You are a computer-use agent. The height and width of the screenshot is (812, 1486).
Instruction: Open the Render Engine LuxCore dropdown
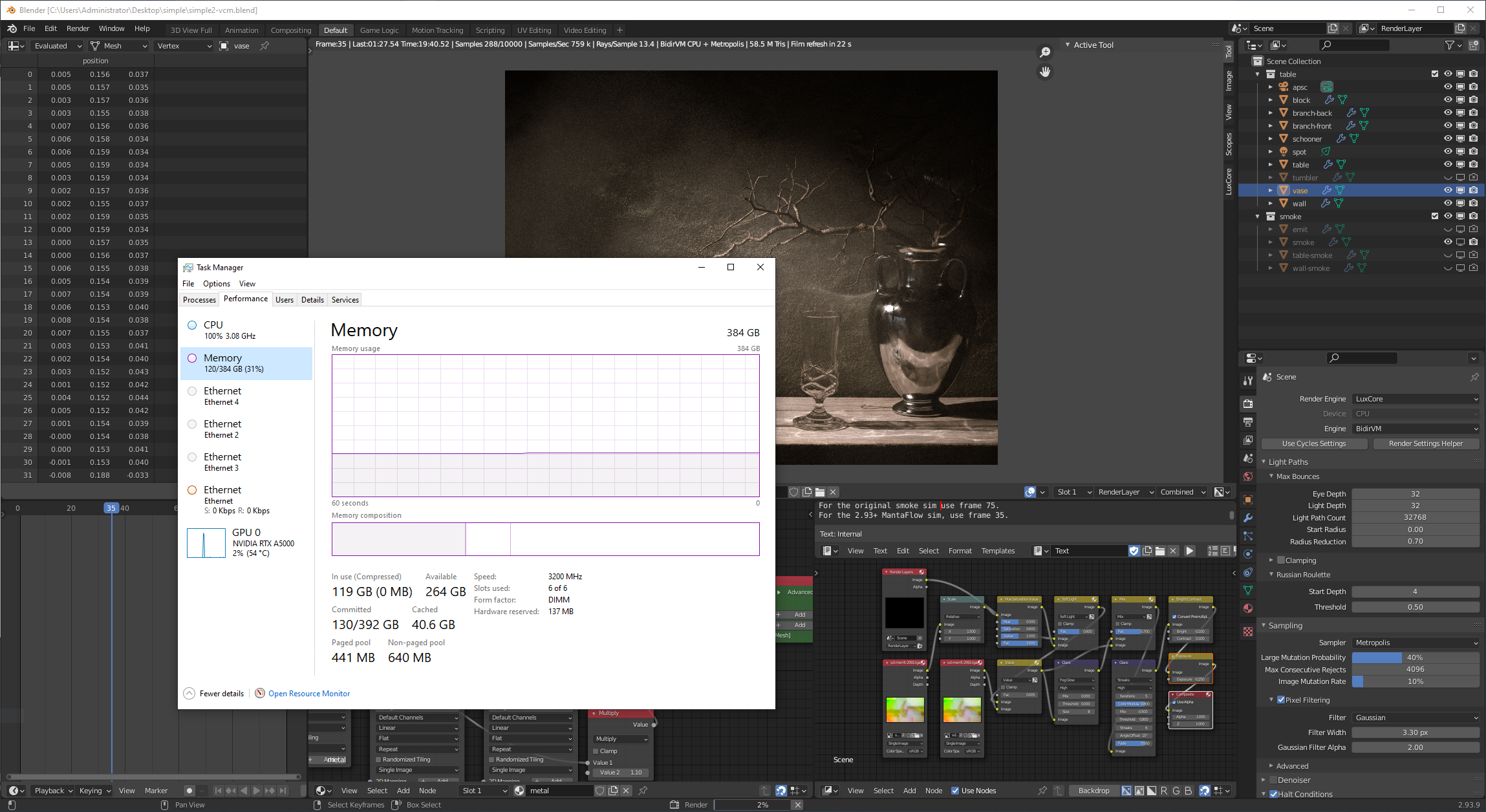[1415, 399]
